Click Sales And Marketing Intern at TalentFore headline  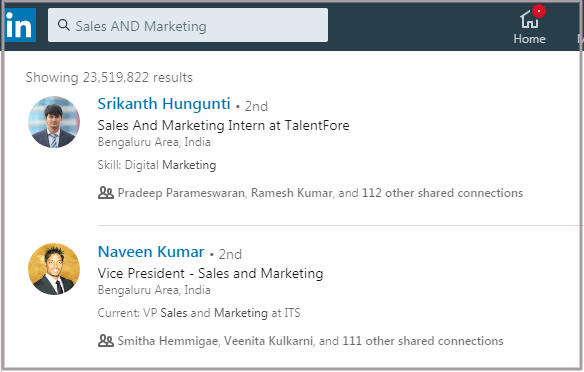click(223, 125)
